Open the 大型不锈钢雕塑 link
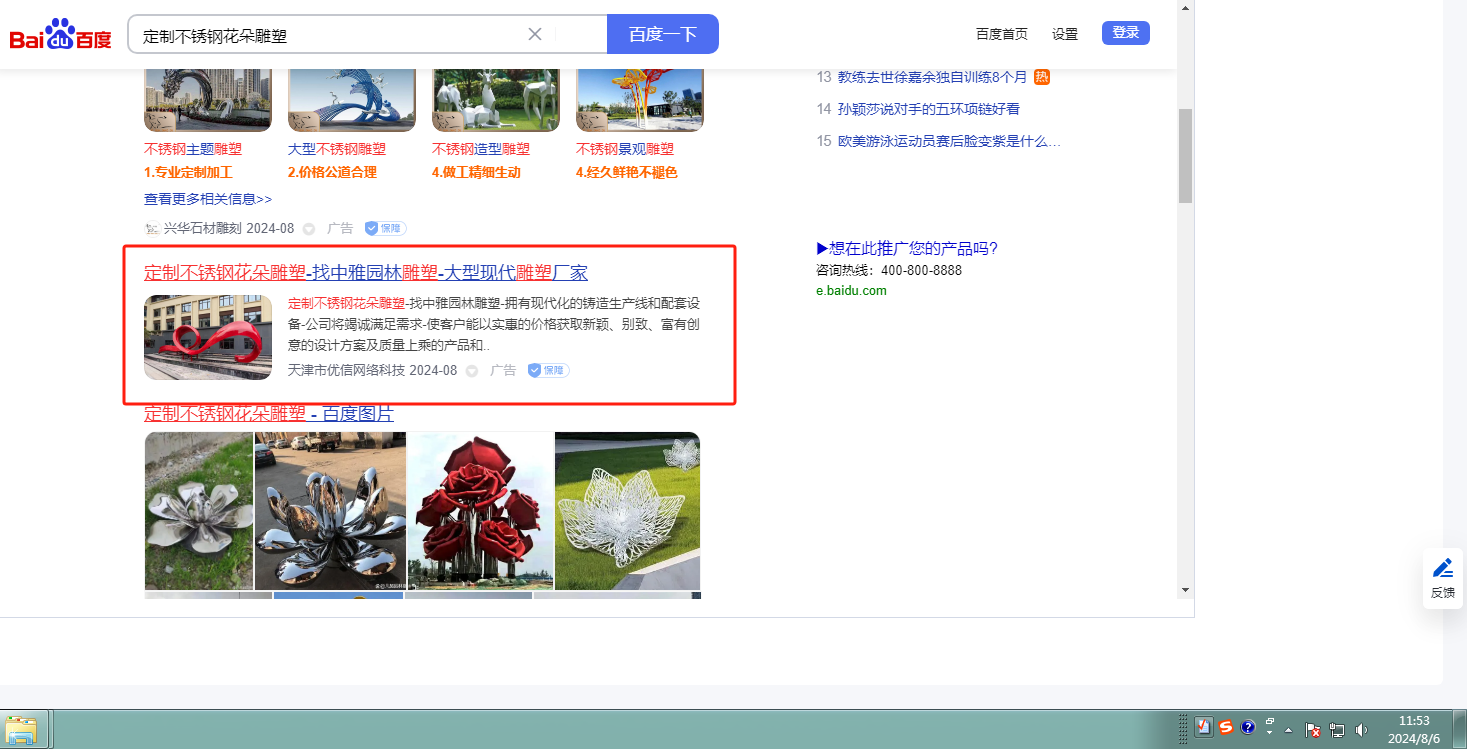This screenshot has width=1467, height=749. click(337, 149)
